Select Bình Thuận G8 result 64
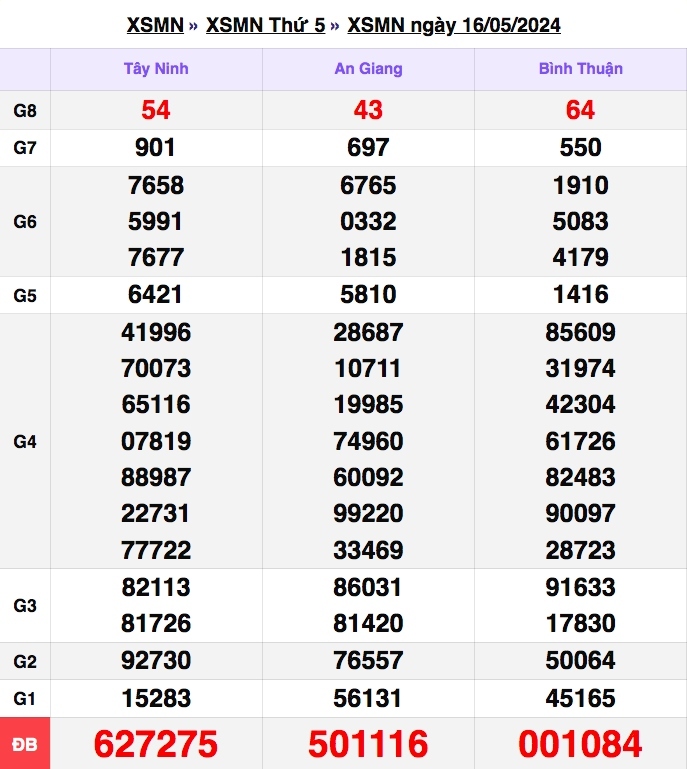687x769 pixels. pyautogui.click(x=581, y=110)
